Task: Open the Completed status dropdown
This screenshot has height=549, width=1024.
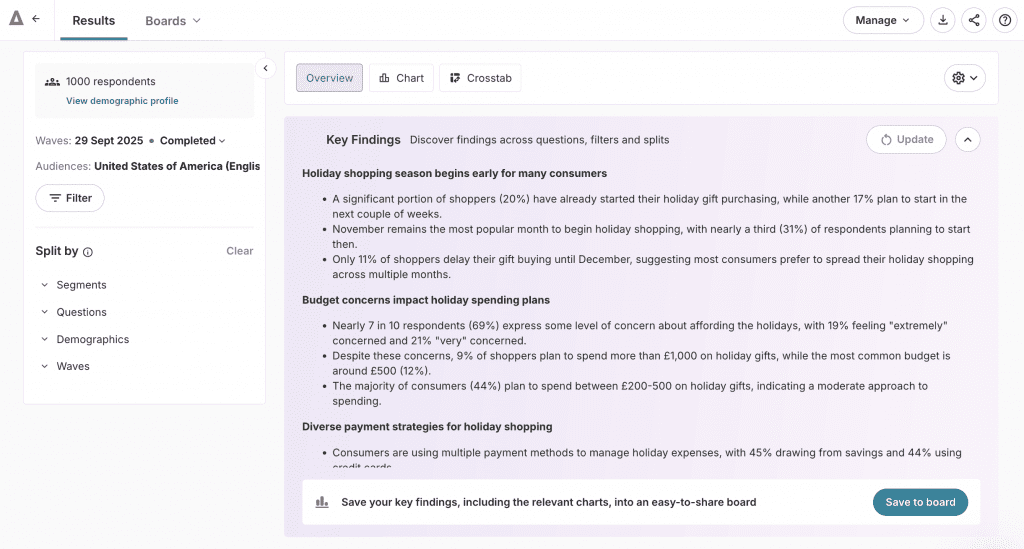Action: [193, 141]
